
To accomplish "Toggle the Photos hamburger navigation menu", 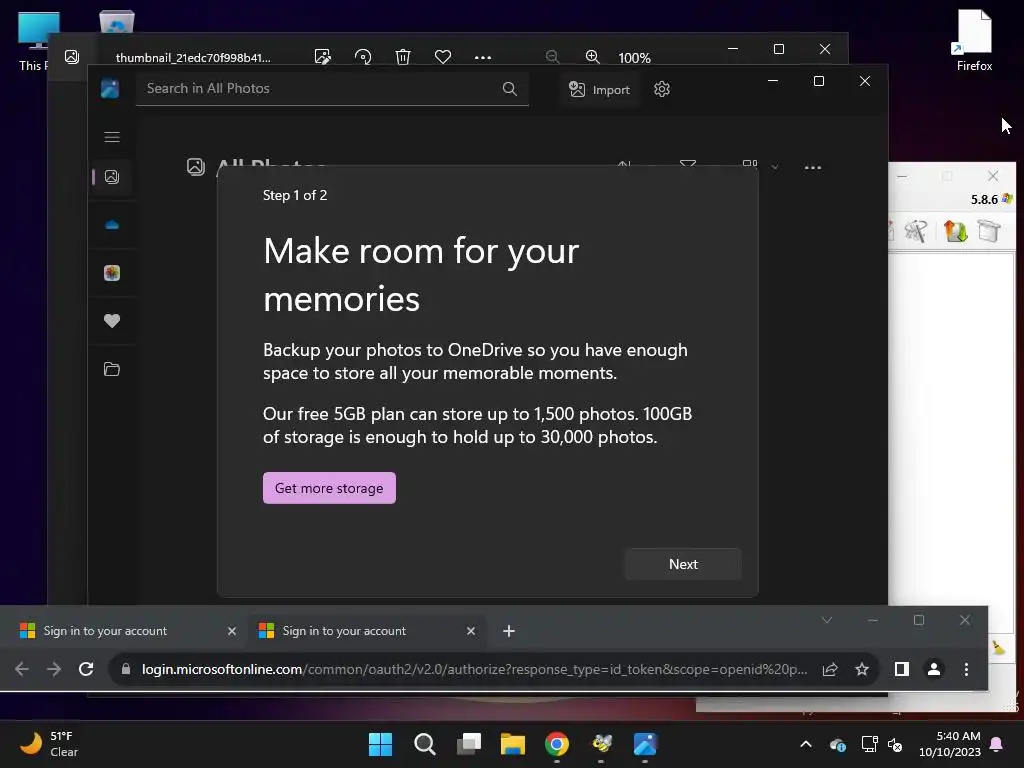I will point(112,137).
